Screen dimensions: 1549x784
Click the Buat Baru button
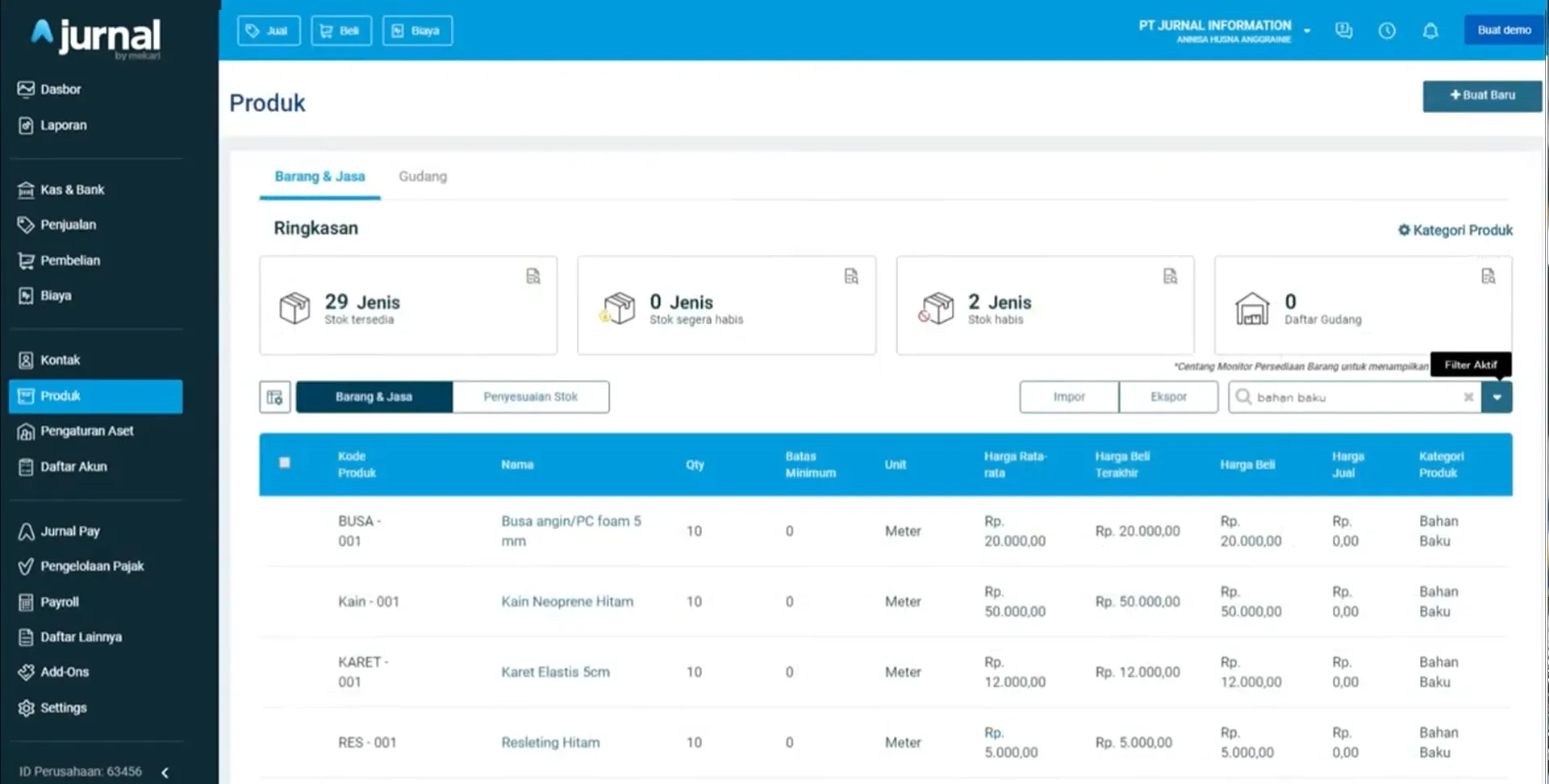(1481, 95)
